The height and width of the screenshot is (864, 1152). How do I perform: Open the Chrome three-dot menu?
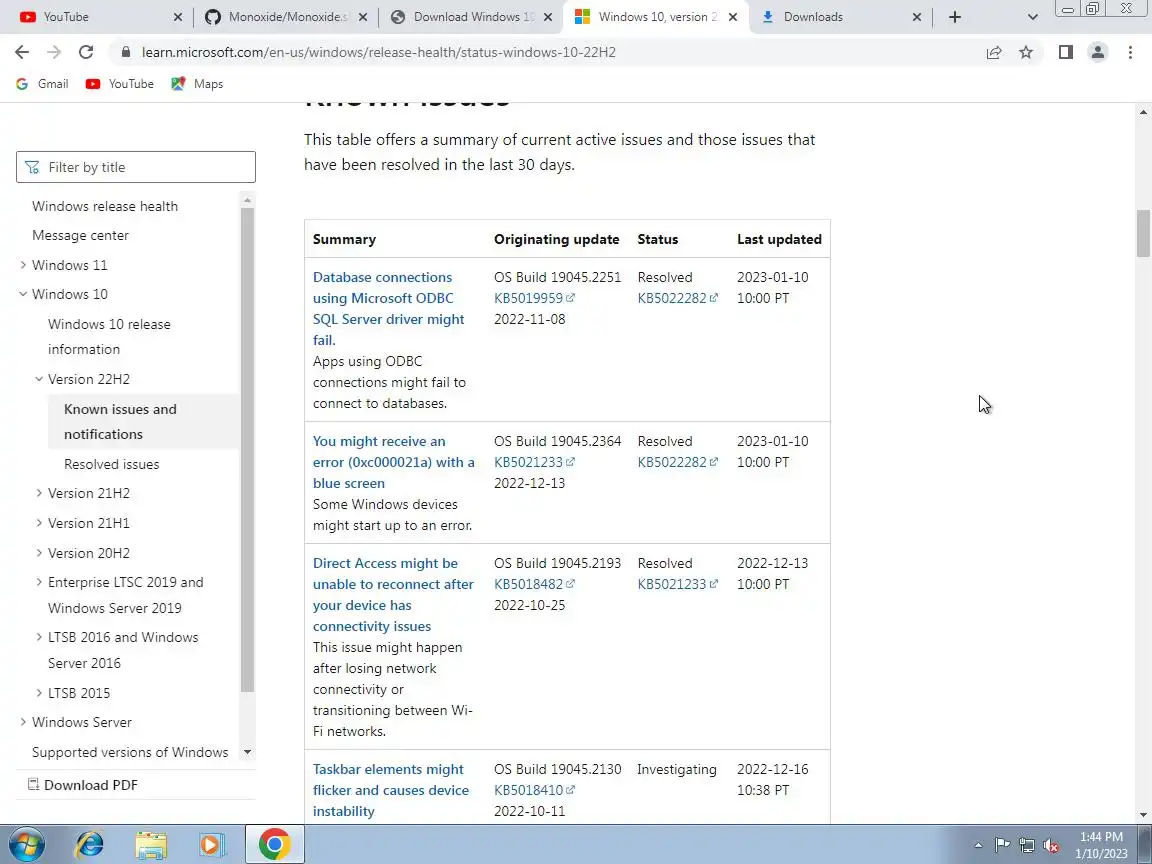(x=1130, y=52)
